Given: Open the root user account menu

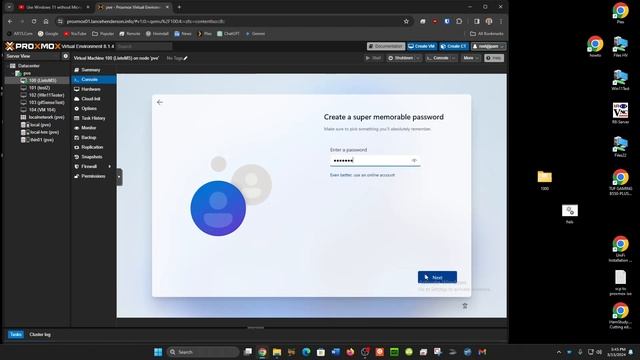Looking at the screenshot, I should (x=488, y=47).
